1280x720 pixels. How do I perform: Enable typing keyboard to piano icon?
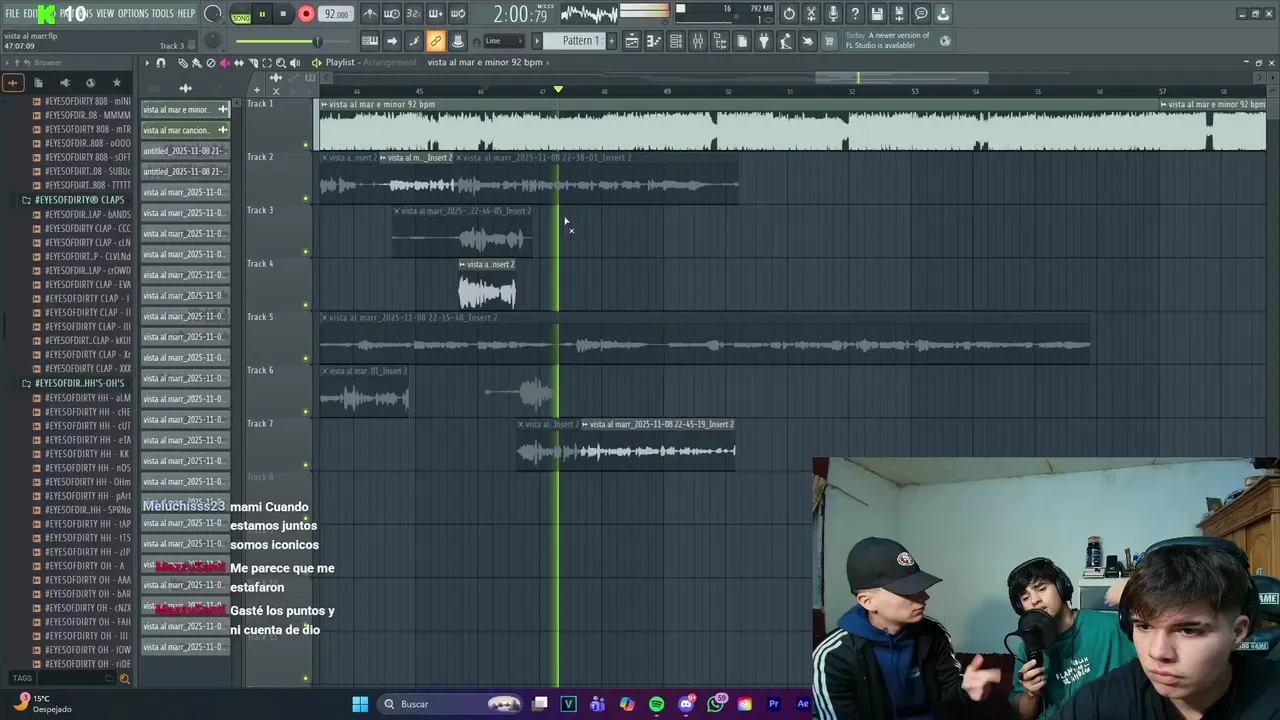pyautogui.click(x=370, y=41)
